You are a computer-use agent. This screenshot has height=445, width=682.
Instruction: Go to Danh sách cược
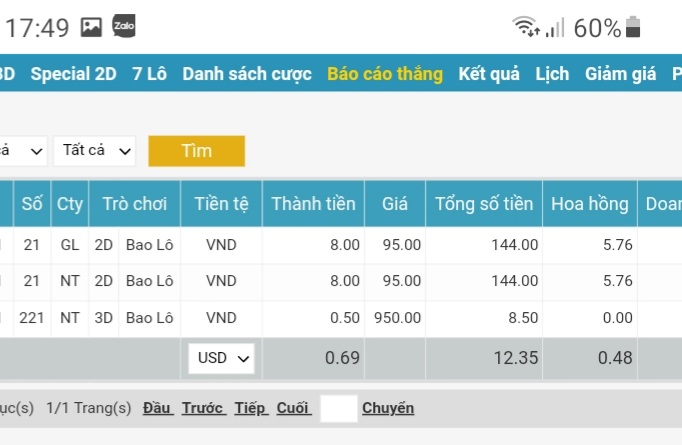pyautogui.click(x=247, y=74)
